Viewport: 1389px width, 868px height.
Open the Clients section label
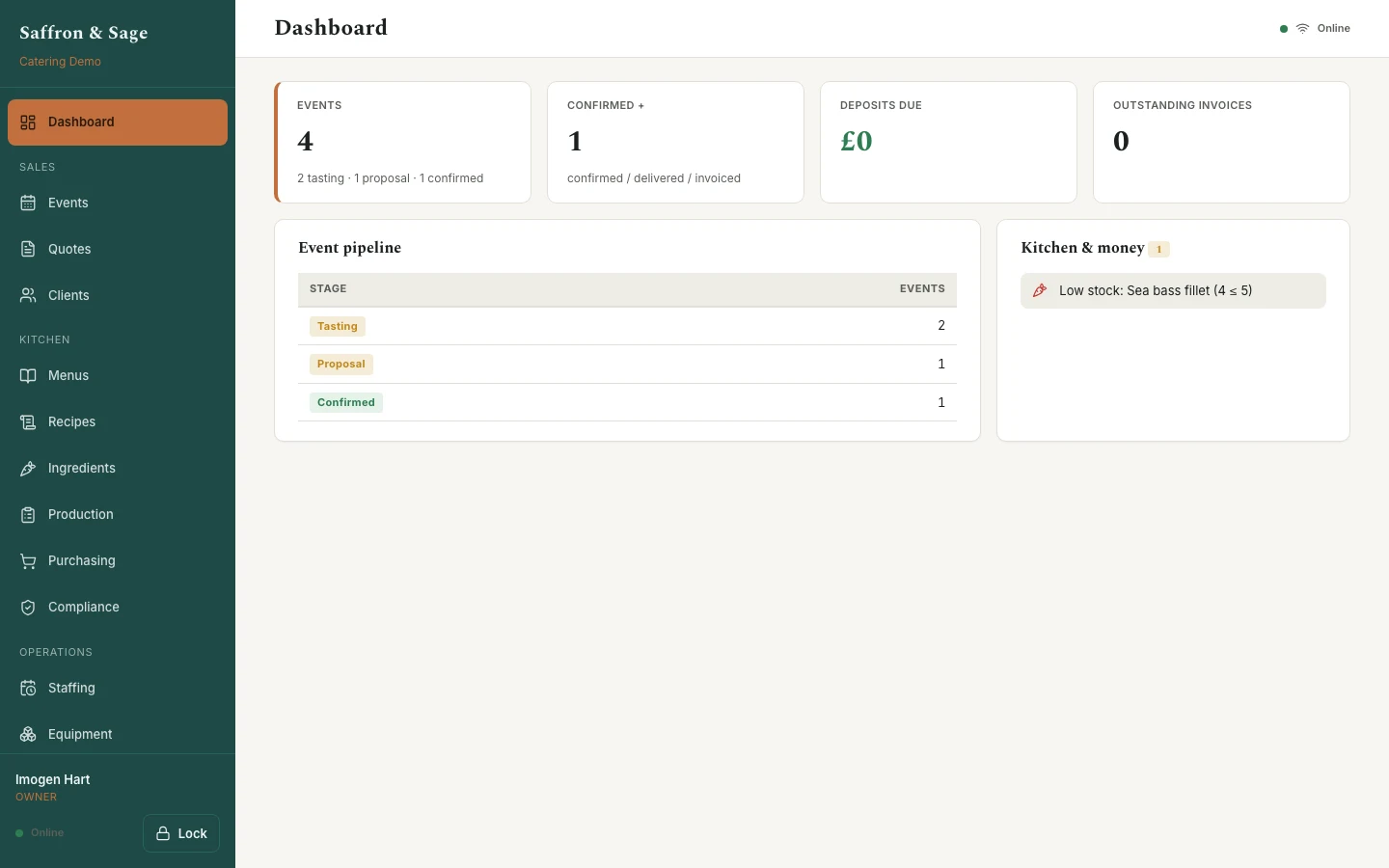coord(68,295)
